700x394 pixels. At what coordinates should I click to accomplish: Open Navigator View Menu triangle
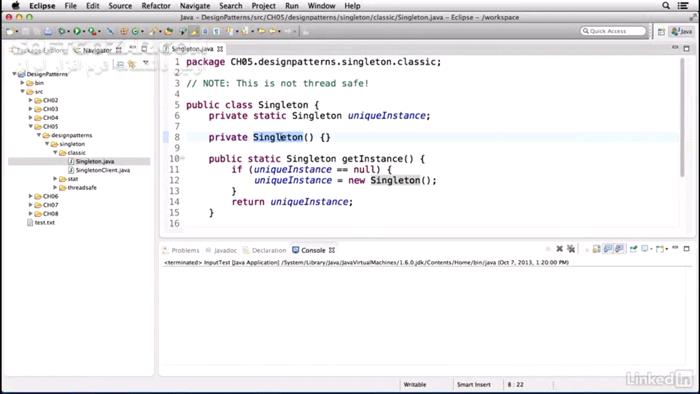146,62
